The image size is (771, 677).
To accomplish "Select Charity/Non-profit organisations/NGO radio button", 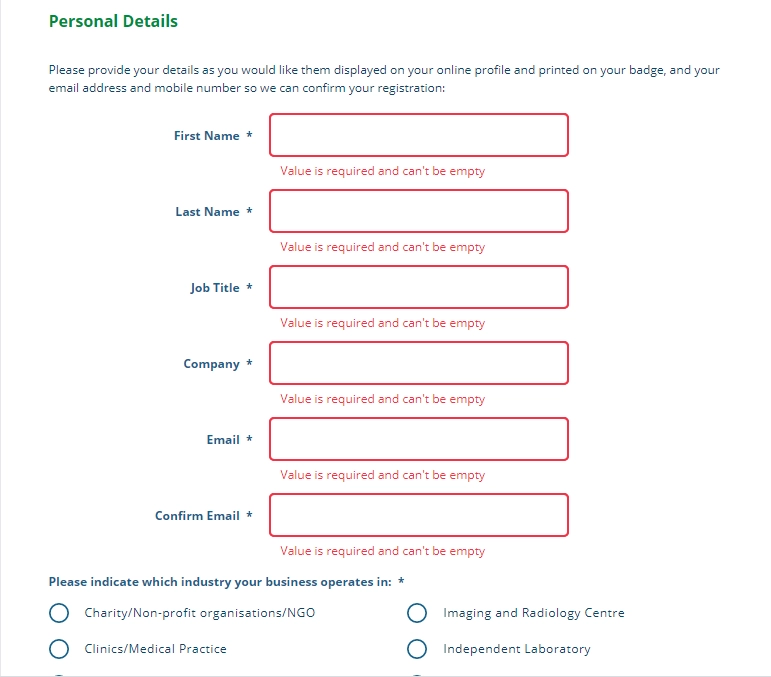I will pos(59,613).
